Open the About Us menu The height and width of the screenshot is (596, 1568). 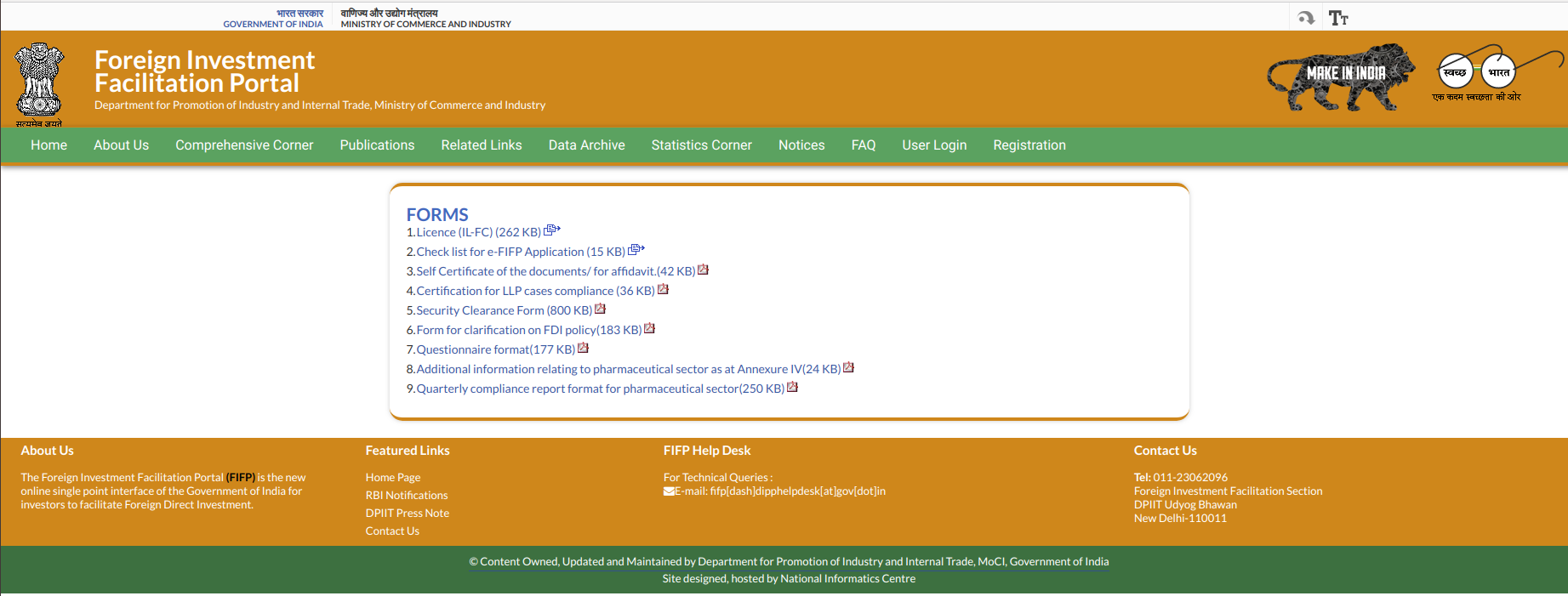[121, 145]
